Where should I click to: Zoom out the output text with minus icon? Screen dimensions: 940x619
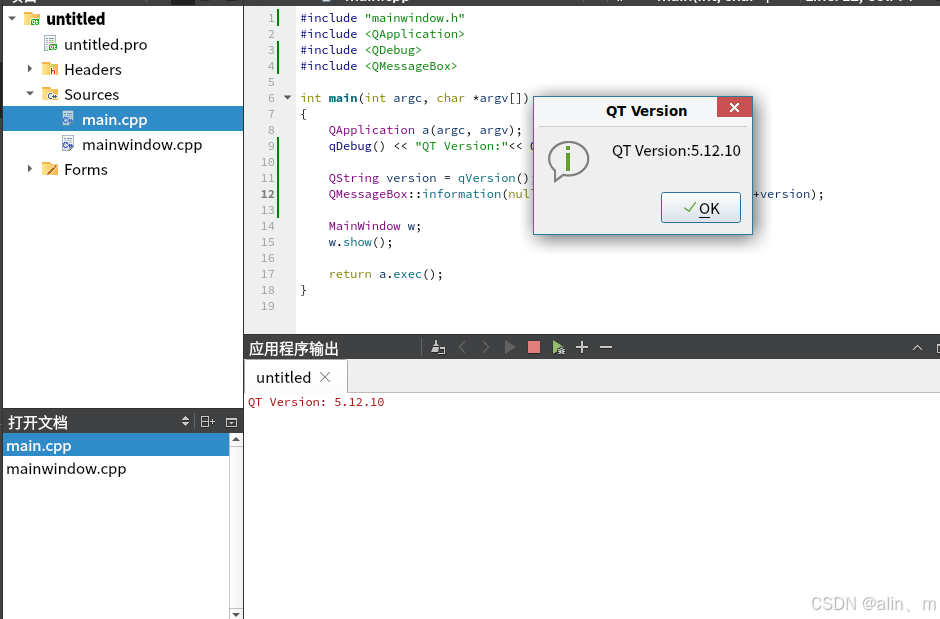point(606,348)
